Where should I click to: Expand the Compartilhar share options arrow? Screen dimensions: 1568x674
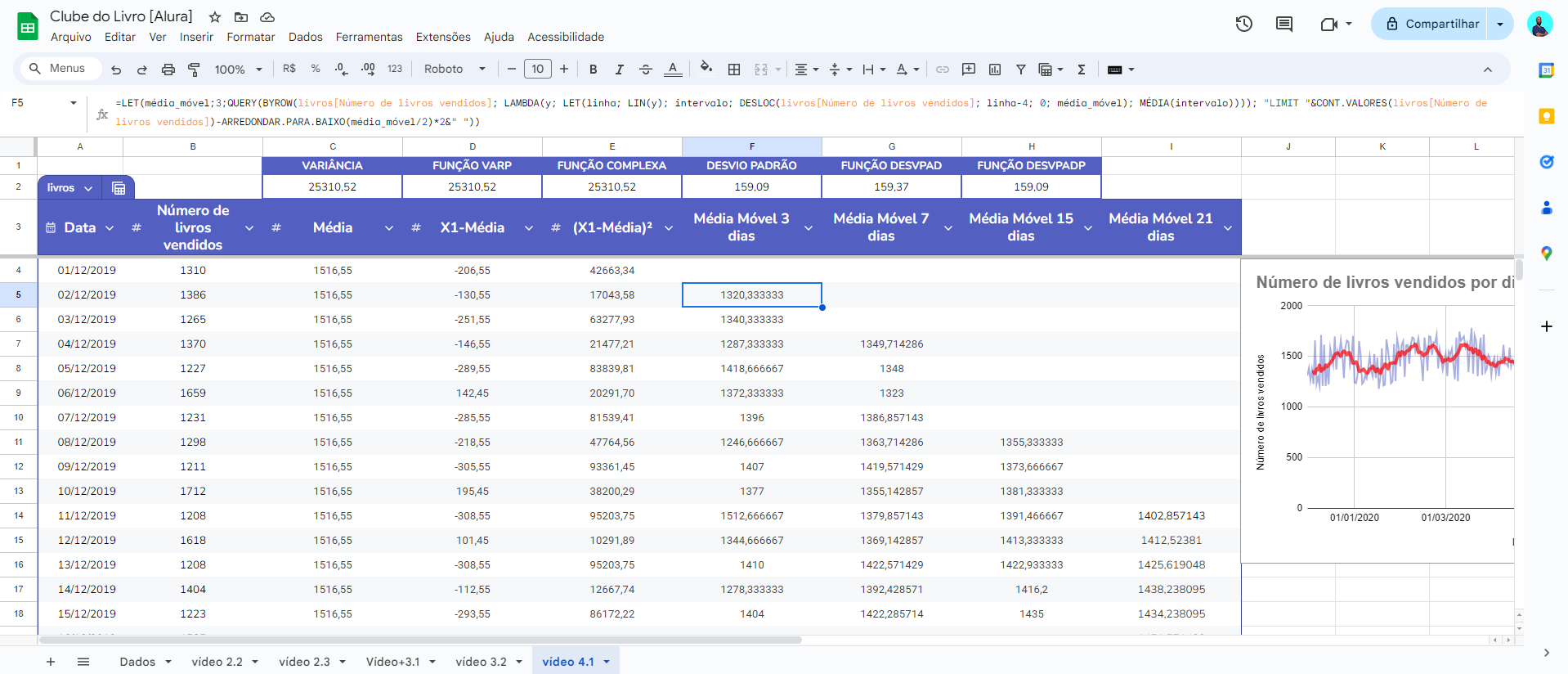(1500, 24)
